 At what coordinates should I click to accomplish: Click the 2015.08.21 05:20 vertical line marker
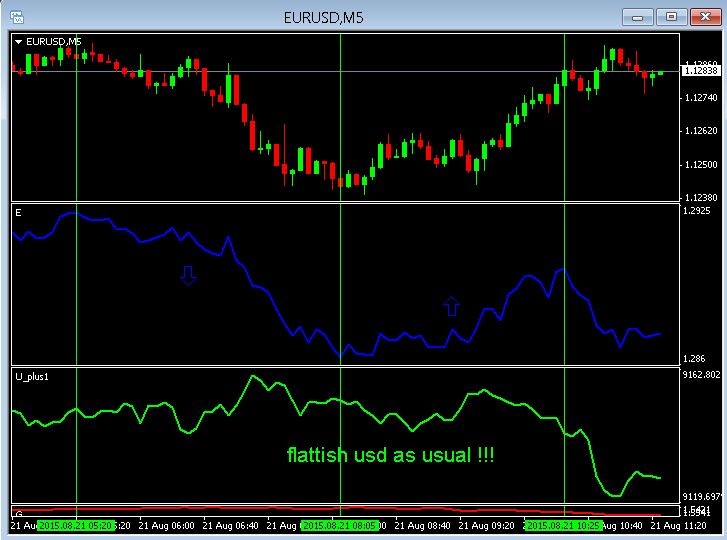click(76, 526)
